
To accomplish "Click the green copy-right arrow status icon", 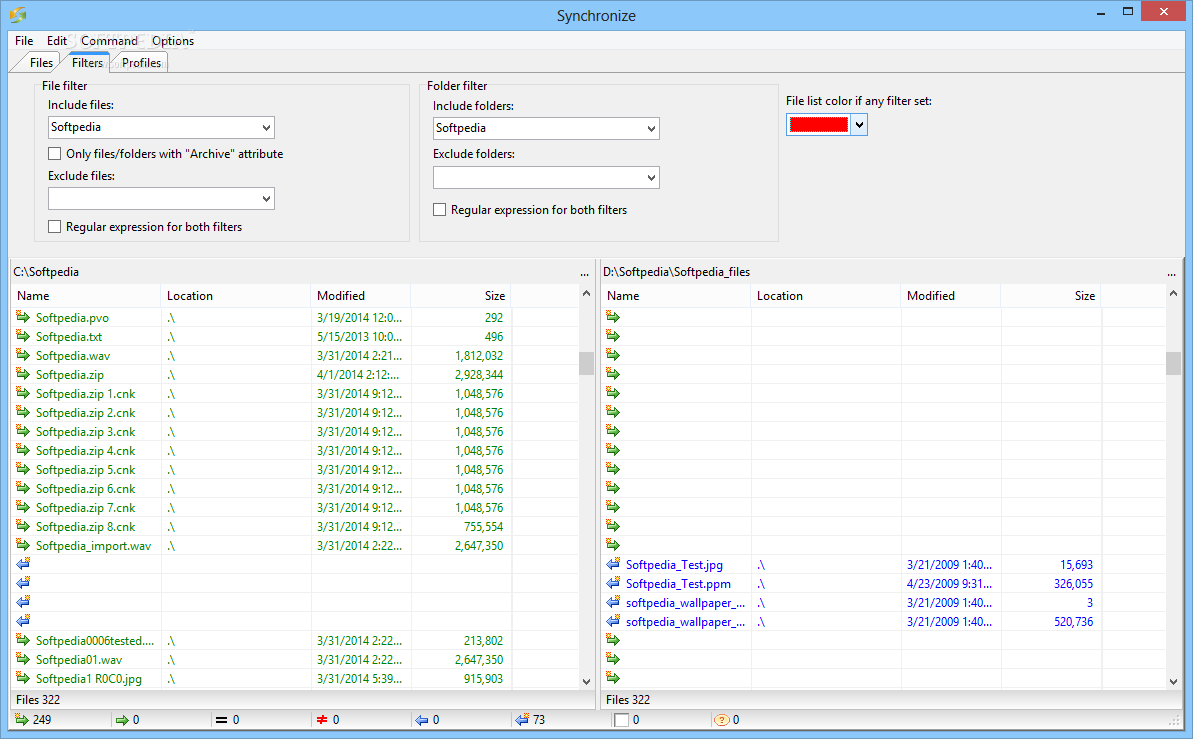I will [122, 720].
